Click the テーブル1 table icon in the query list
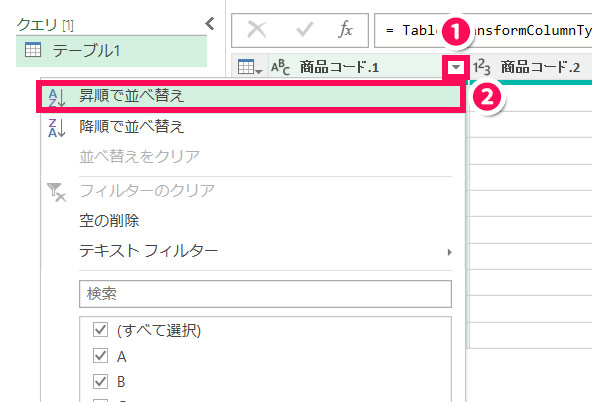This screenshot has height=402, width=592. [x=33, y=50]
